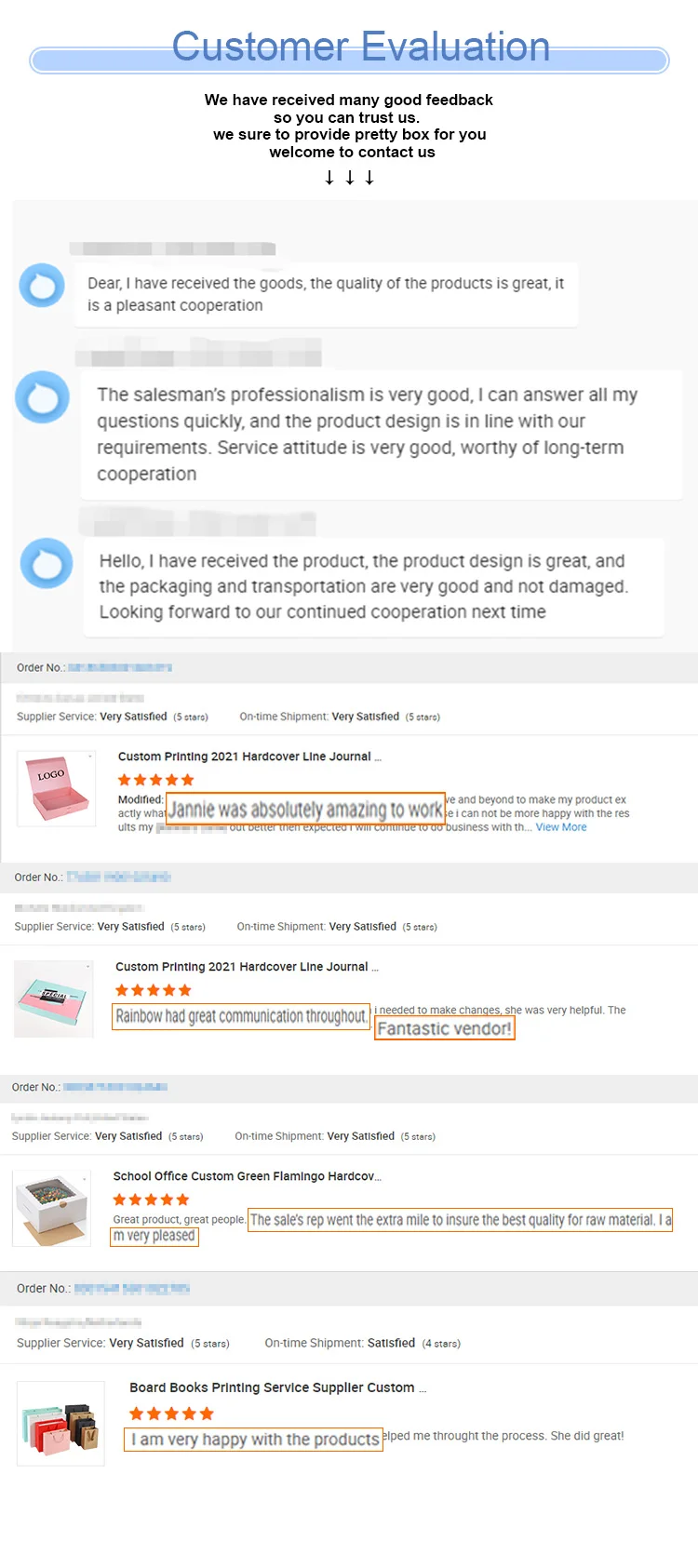Open the first review's order number link
This screenshot has width=698, height=1568.
(120, 667)
